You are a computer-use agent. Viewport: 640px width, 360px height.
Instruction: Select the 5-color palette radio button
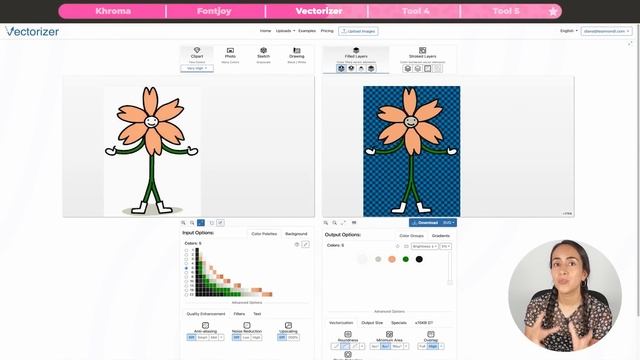click(x=187, y=268)
